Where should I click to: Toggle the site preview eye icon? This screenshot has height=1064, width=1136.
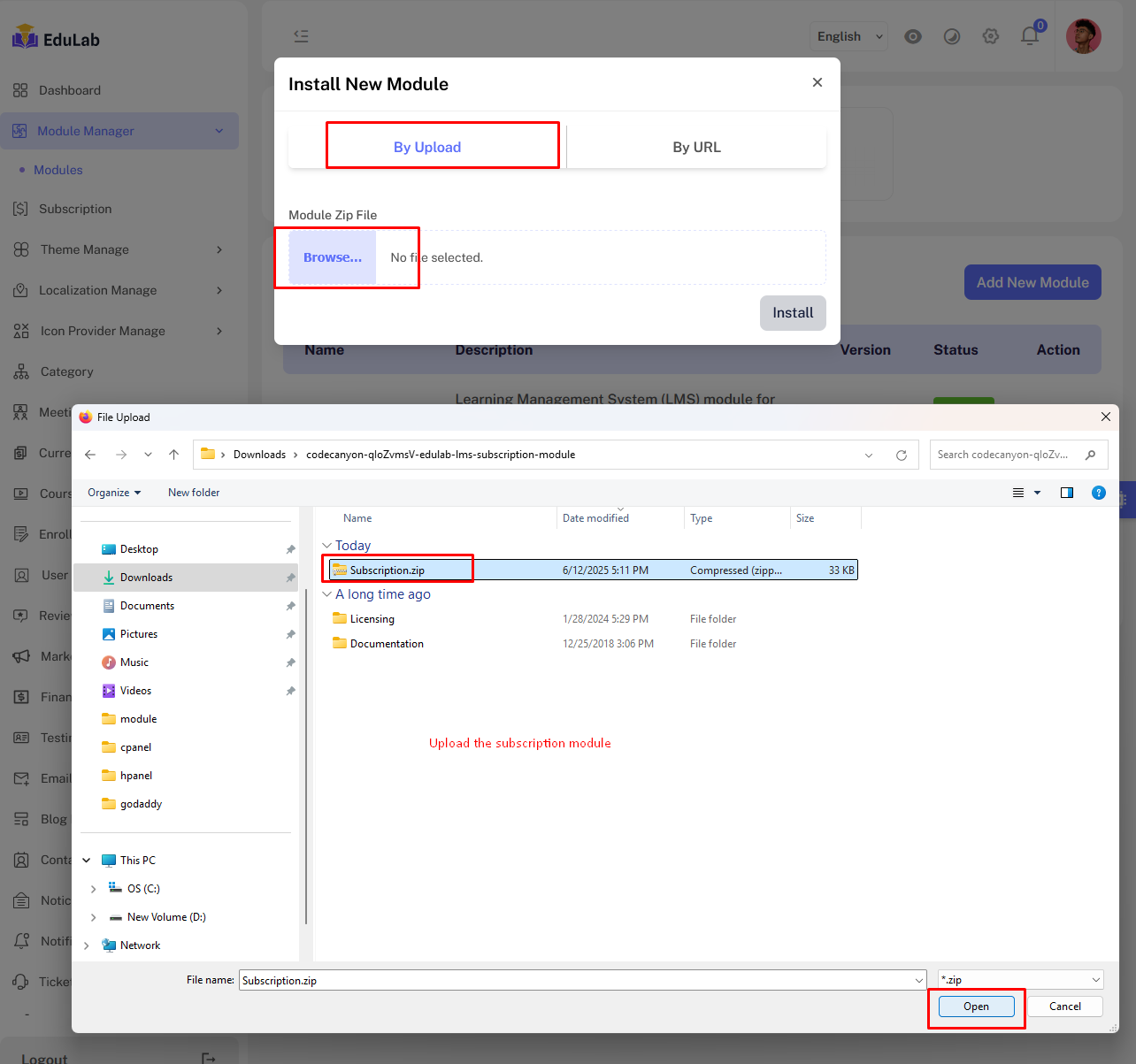[913, 37]
